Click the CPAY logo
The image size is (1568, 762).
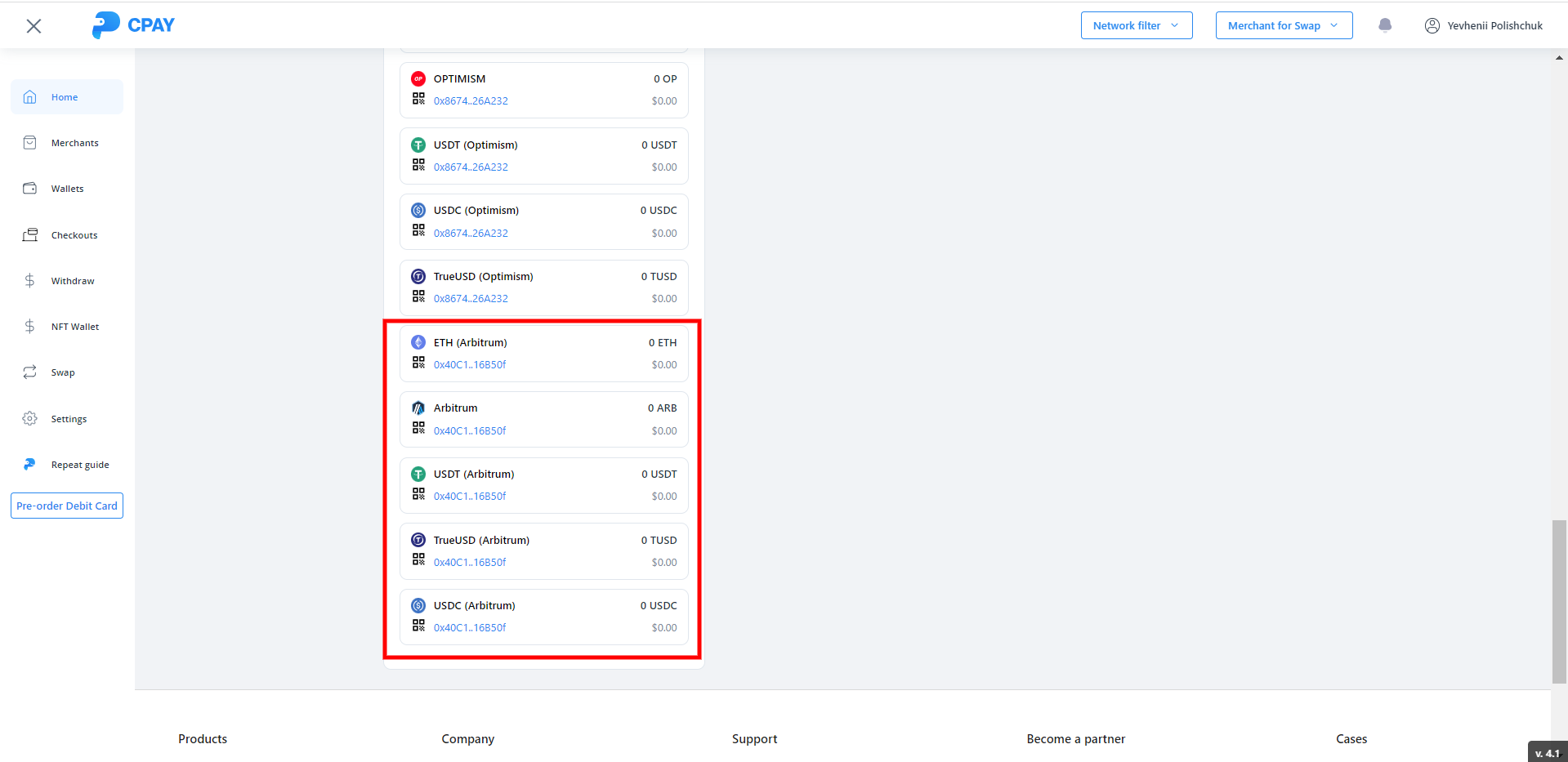click(133, 25)
